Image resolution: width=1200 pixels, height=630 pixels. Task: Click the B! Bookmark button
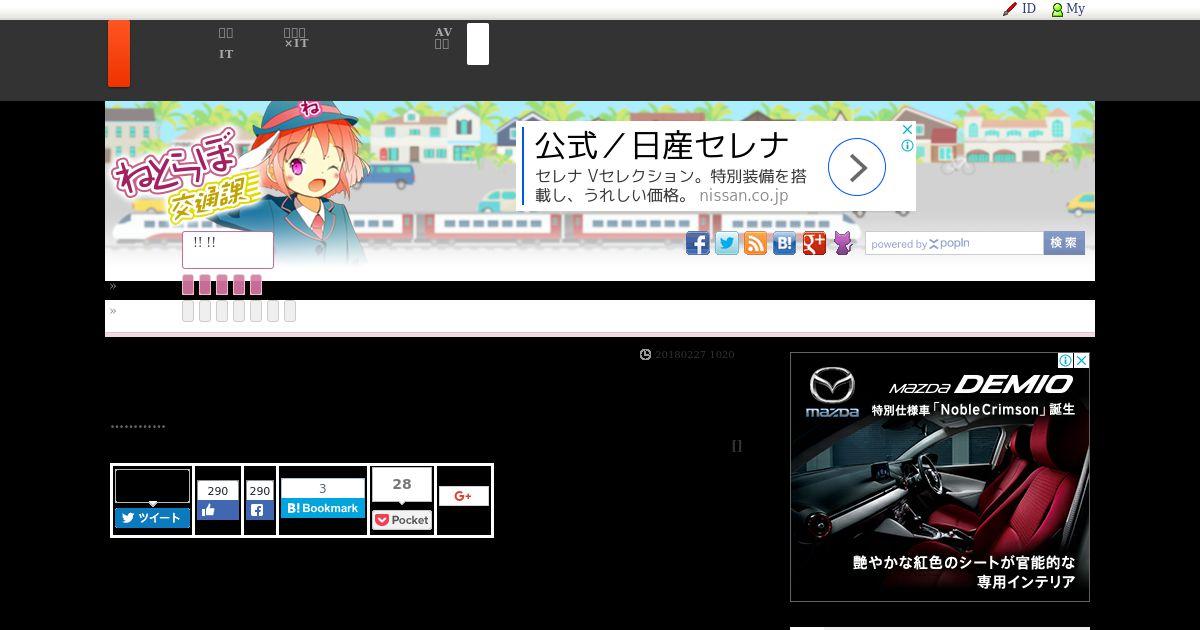pos(322,508)
